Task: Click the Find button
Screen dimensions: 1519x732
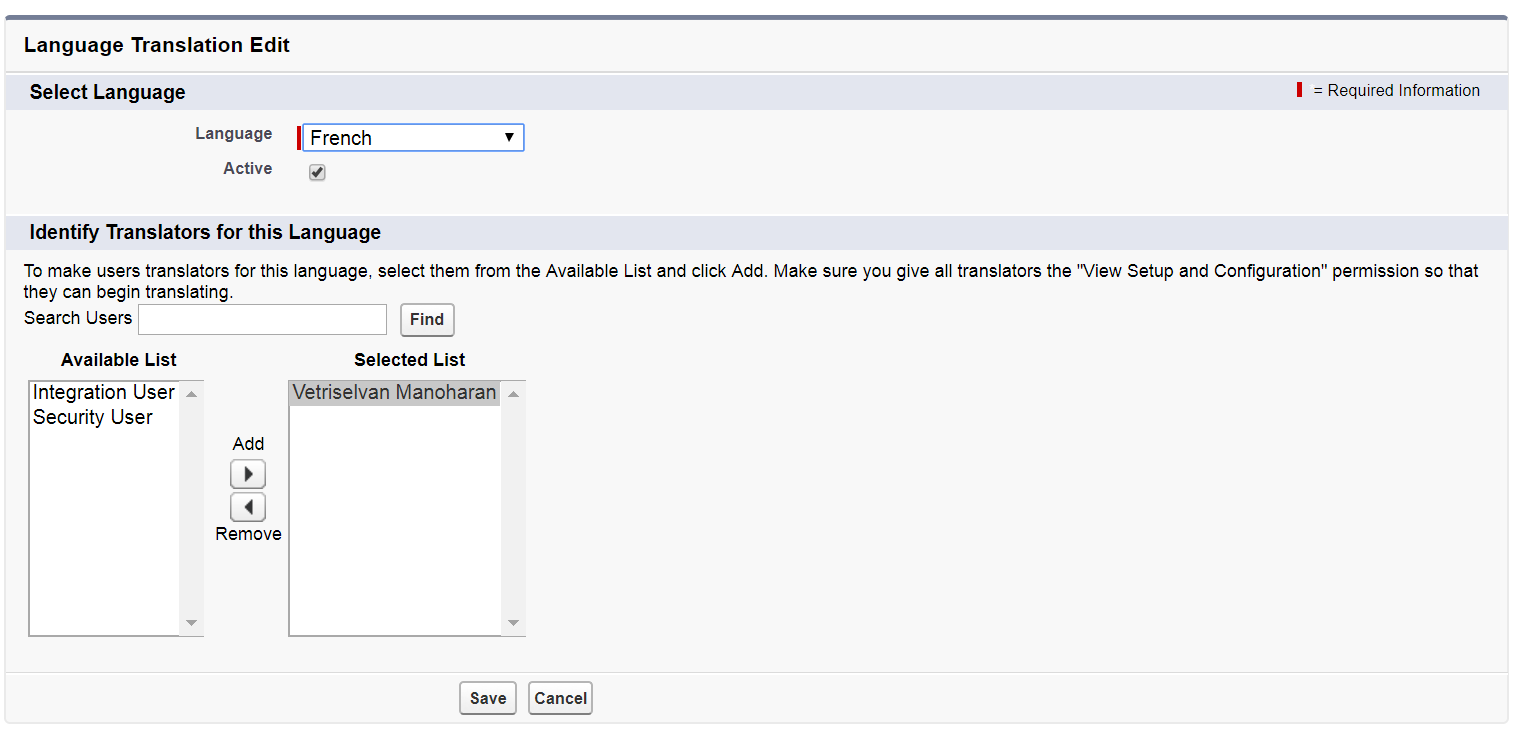Action: tap(427, 319)
